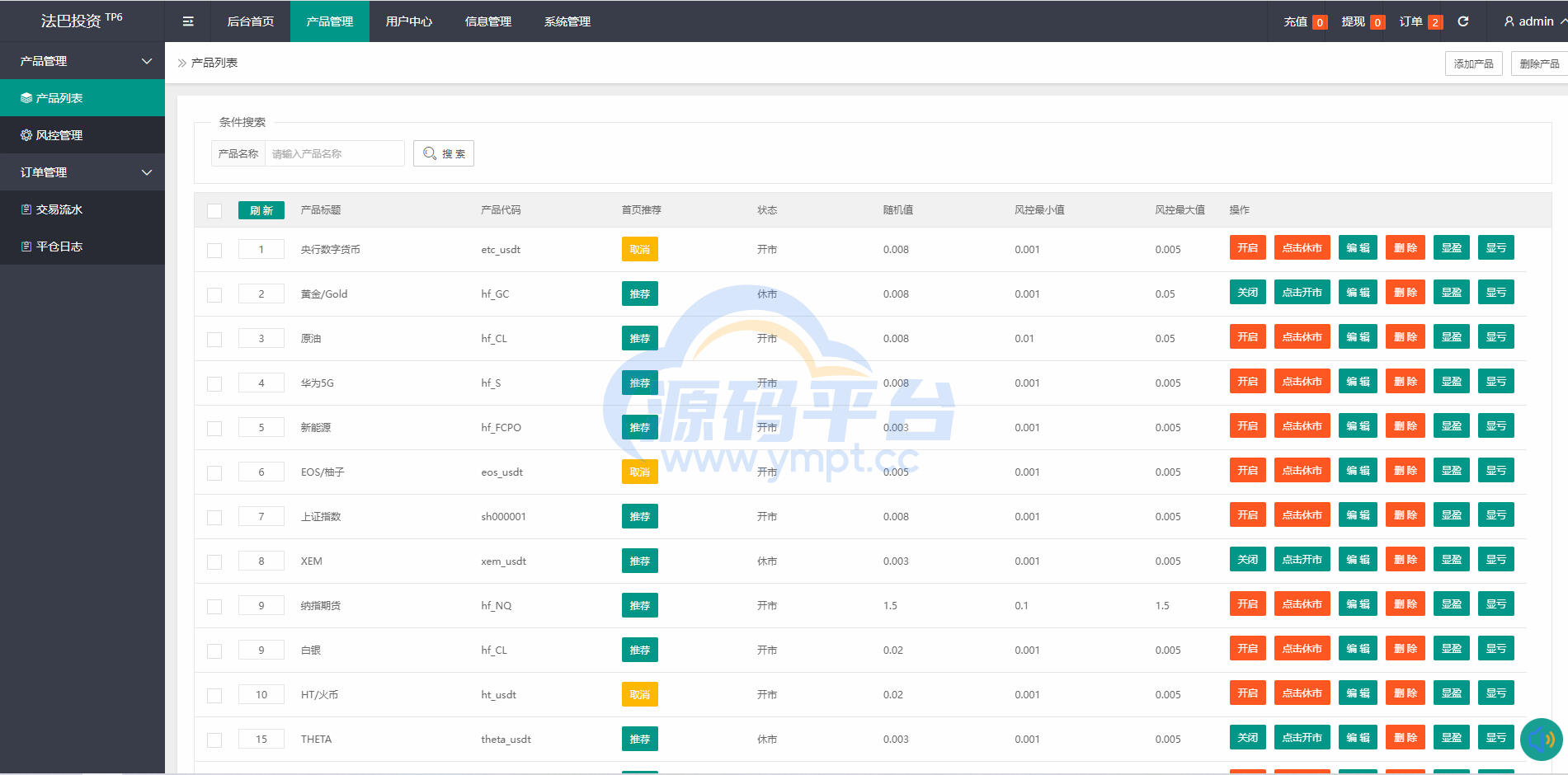Image resolution: width=1568 pixels, height=775 pixels.
Task: Check the EOS/柚子 row checkbox
Action: pyautogui.click(x=214, y=472)
